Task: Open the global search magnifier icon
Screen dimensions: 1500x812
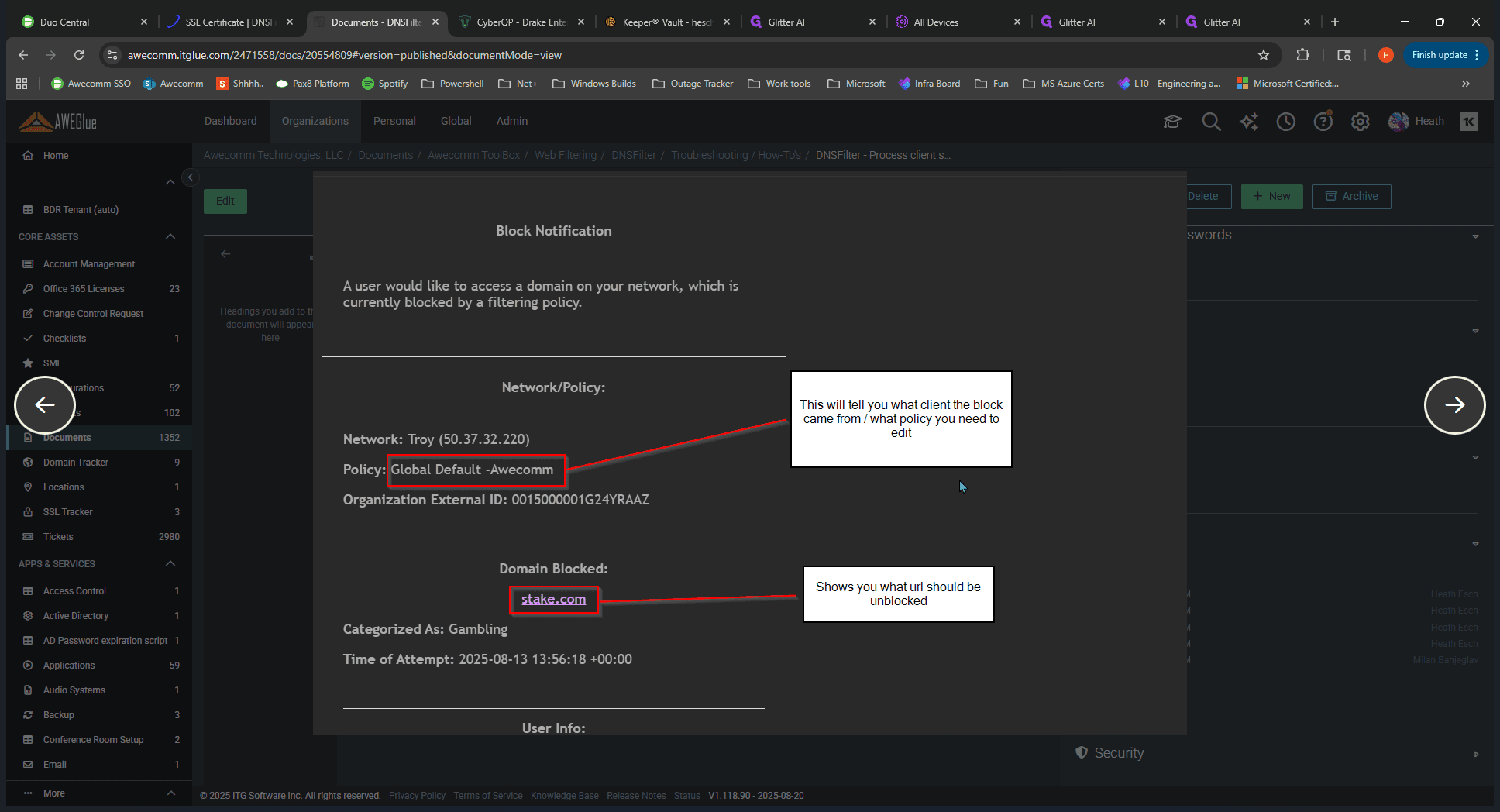Action: pos(1211,122)
